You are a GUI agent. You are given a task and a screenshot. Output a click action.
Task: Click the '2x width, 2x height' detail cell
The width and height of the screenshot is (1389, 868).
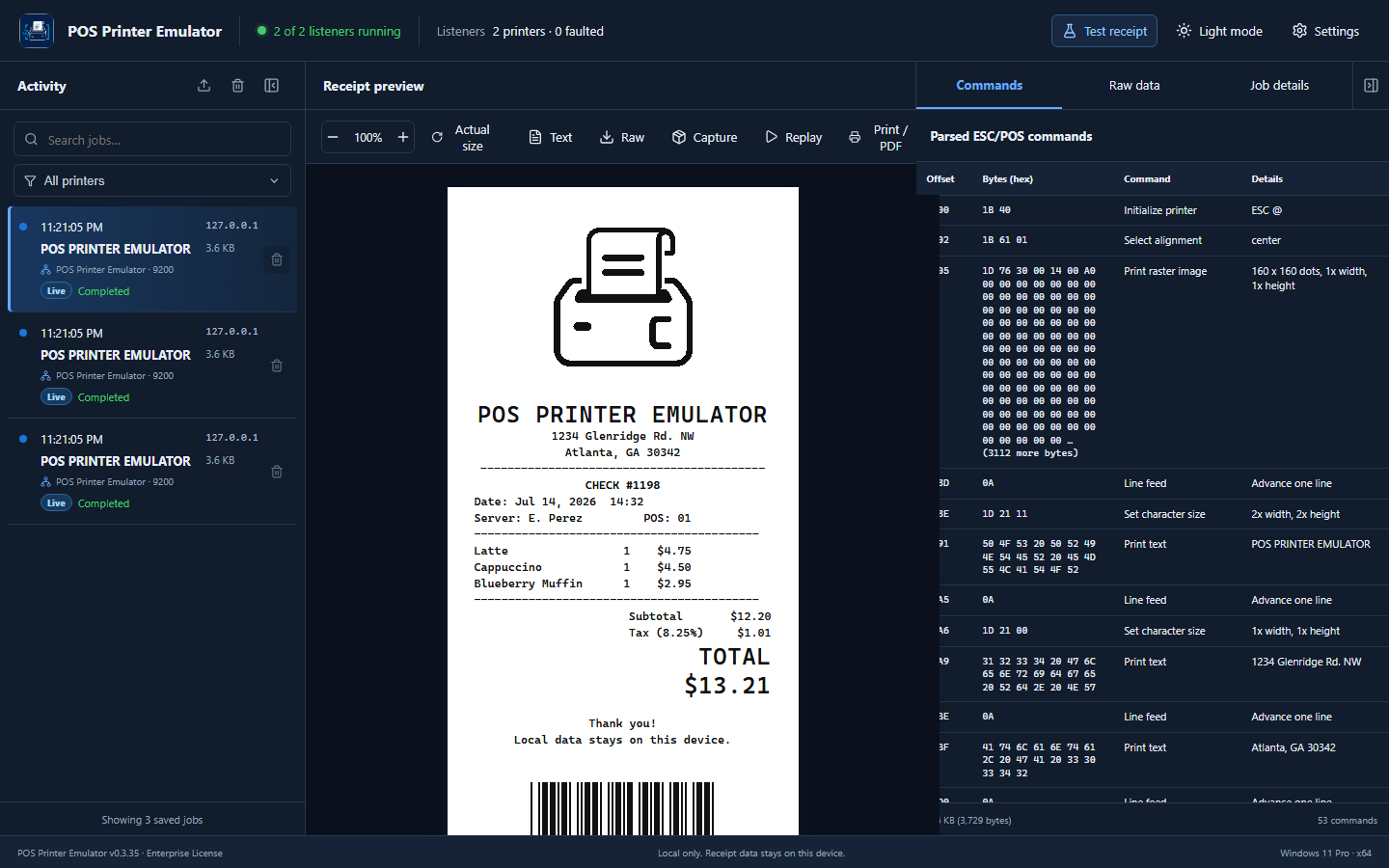pyautogui.click(x=1295, y=514)
